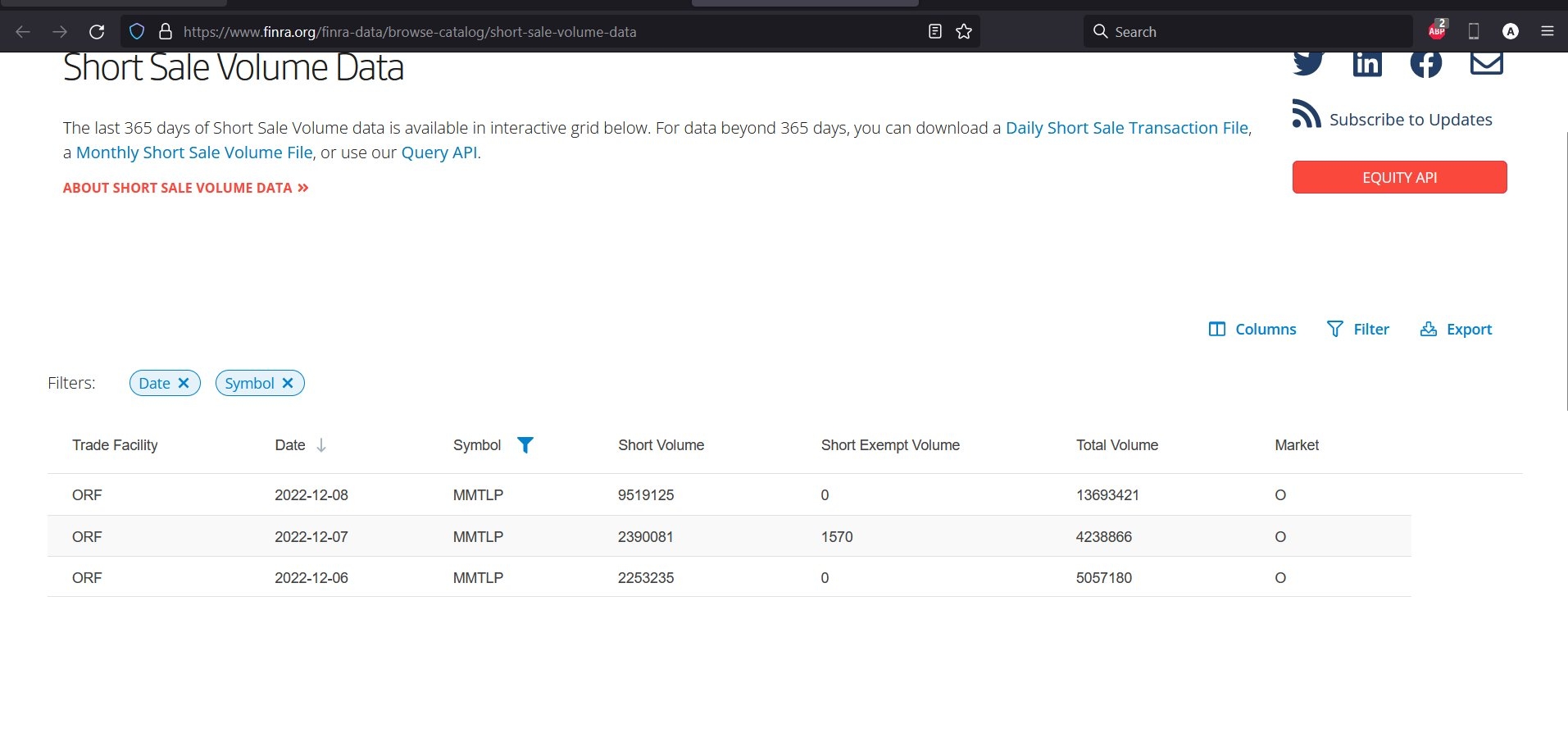1568x756 pixels.
Task: Open the Adblock Plus extension
Action: click(x=1438, y=30)
